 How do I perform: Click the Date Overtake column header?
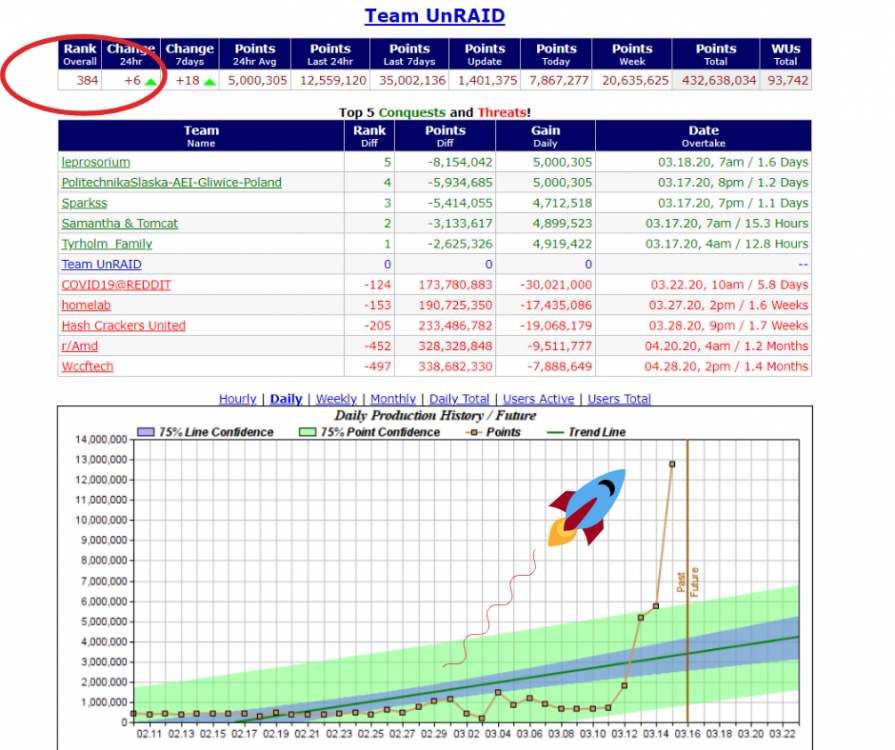pyautogui.click(x=703, y=136)
